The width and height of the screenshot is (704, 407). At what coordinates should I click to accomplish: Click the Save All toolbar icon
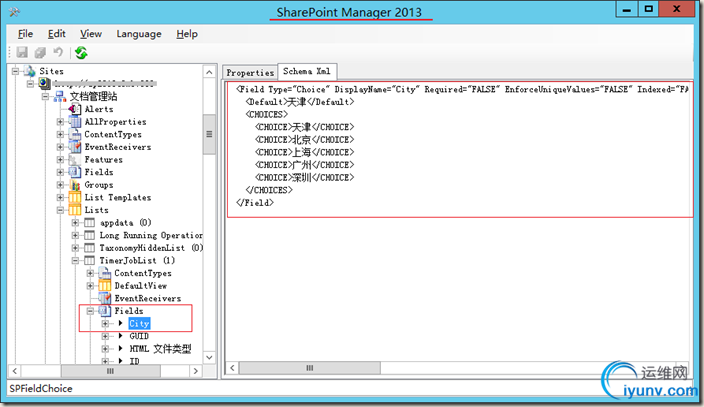tap(40, 53)
